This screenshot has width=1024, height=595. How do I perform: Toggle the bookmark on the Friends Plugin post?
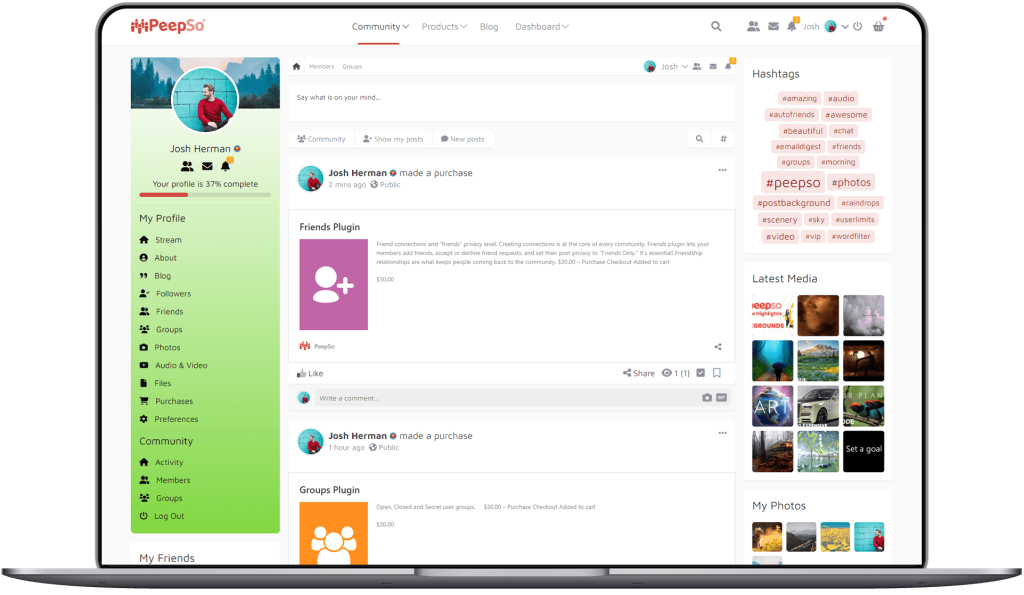point(716,373)
